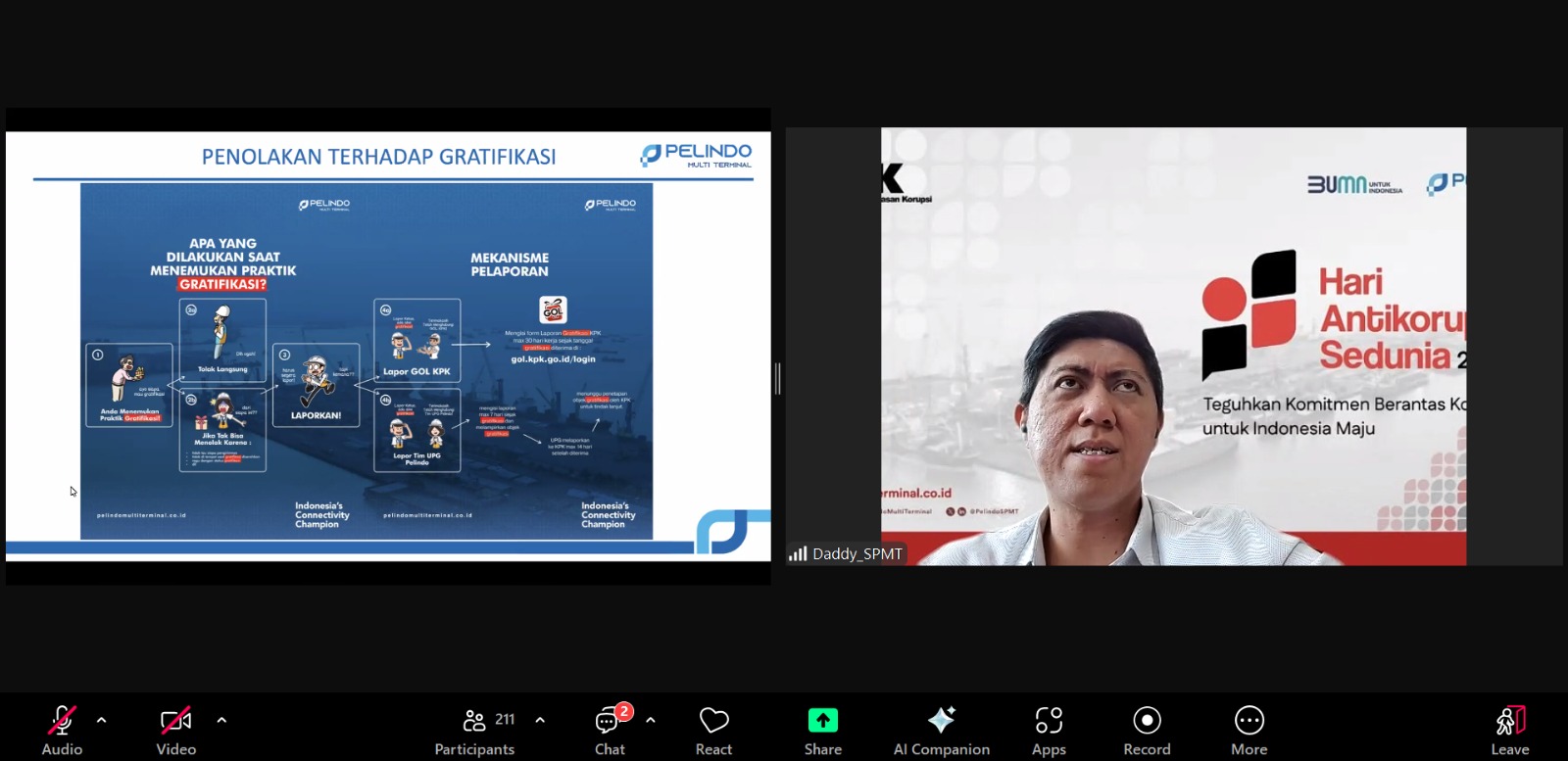Viewport: 1568px width, 761px height.
Task: Open the video options arrow next to Video
Action: tap(221, 720)
